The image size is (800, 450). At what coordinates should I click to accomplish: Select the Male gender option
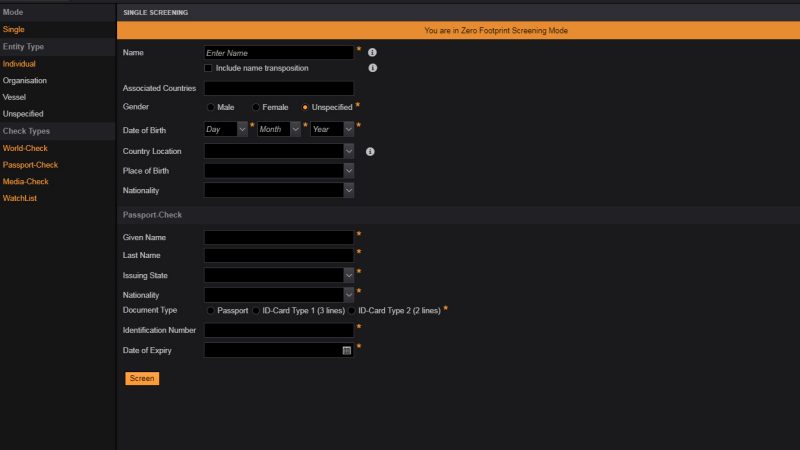[210, 107]
